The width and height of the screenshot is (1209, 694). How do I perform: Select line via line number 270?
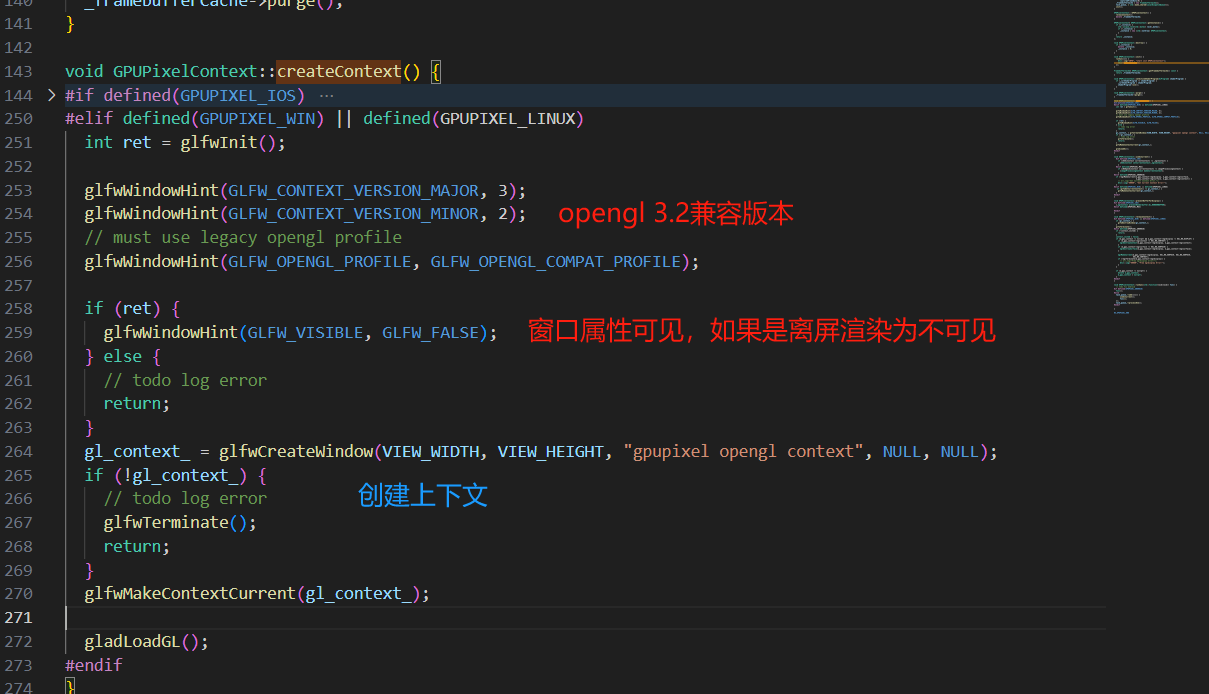click(18, 593)
